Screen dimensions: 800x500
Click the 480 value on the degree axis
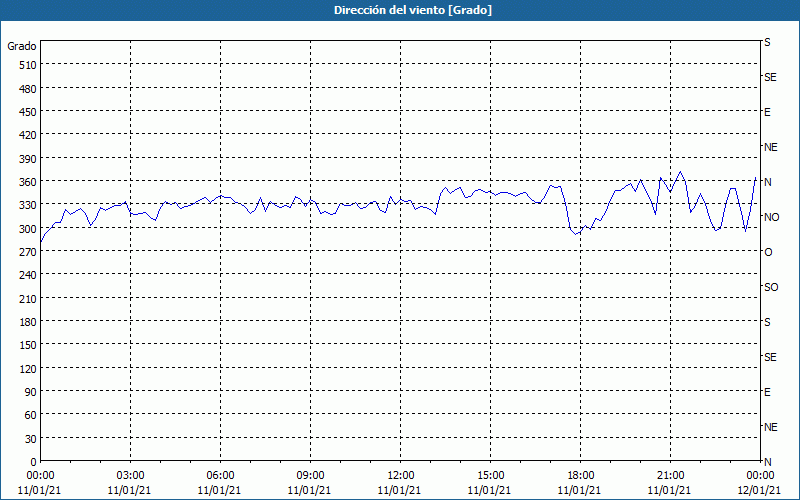[x=29, y=89]
